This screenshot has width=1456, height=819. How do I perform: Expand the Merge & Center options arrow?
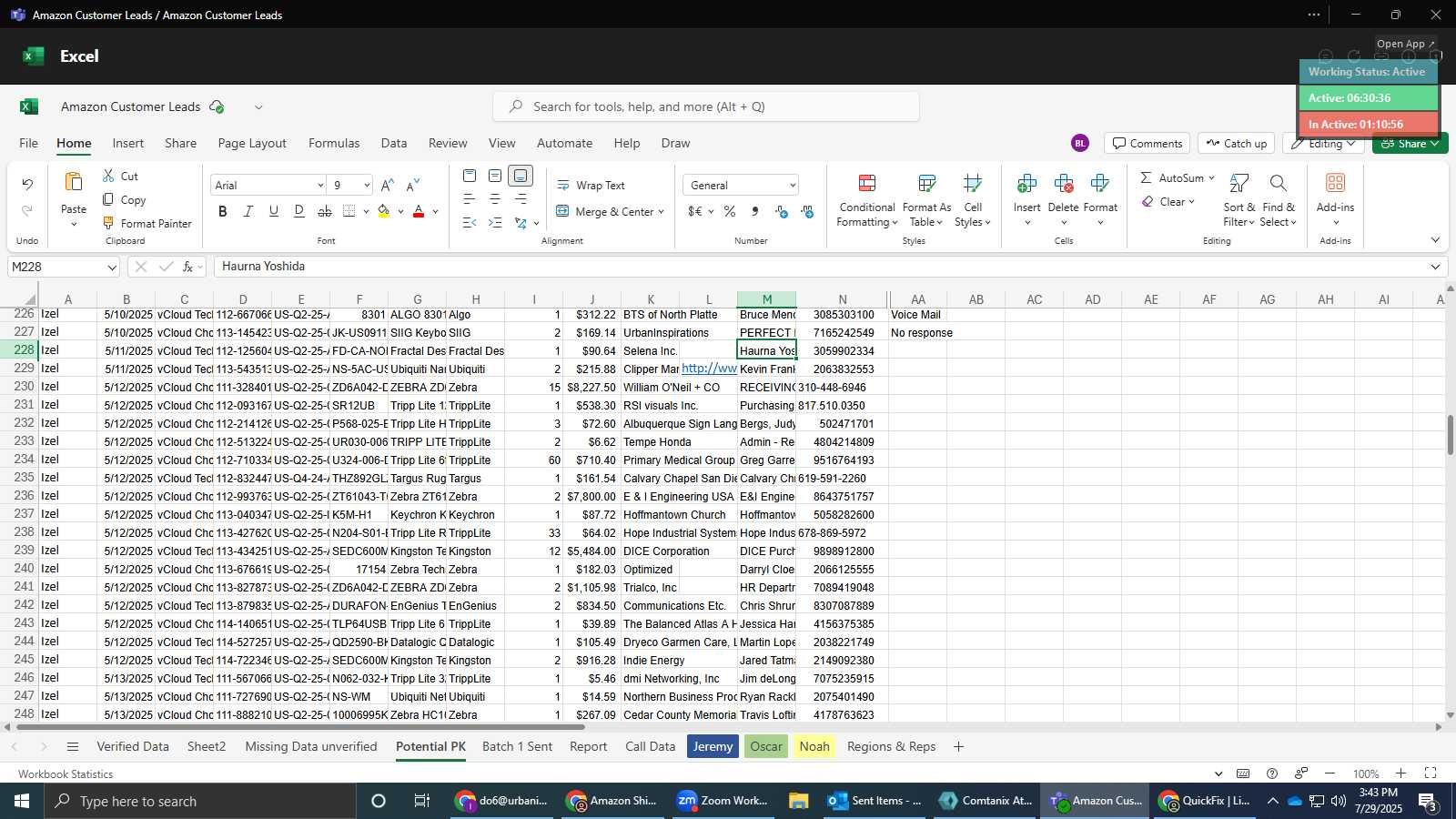(x=661, y=211)
